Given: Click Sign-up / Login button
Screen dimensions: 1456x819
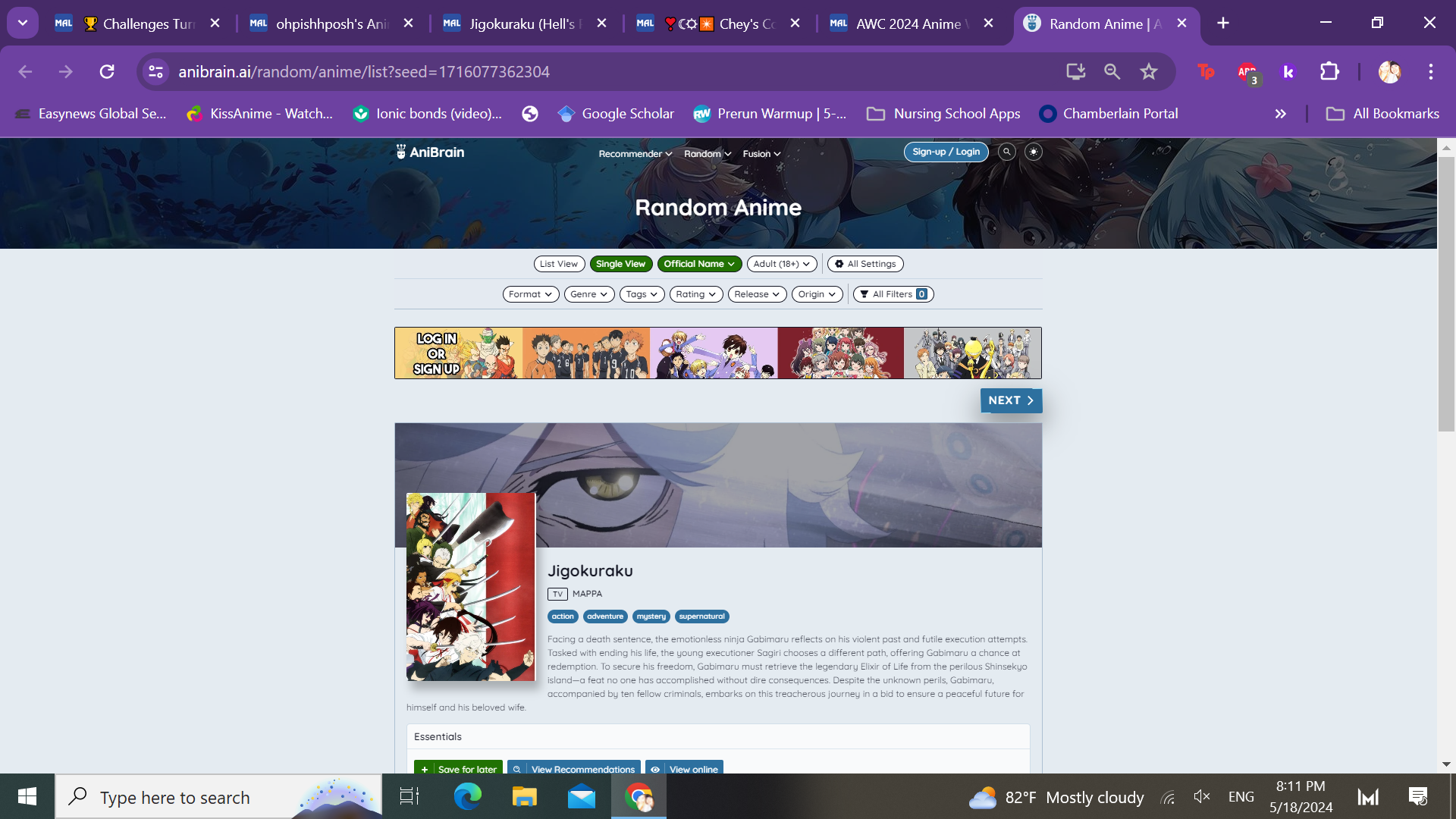Looking at the screenshot, I should [x=946, y=152].
